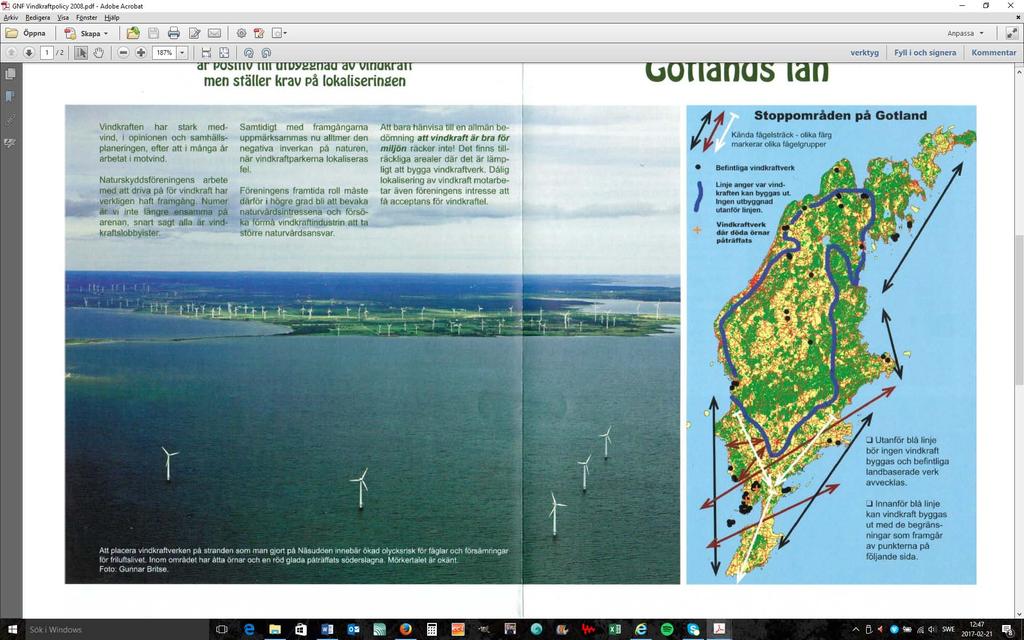Screen dimensions: 1024x640
Task: Click the first circular arrow icon
Action: 248,52
